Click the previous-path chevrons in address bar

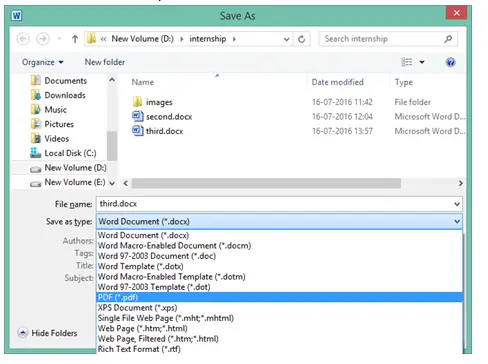point(103,39)
